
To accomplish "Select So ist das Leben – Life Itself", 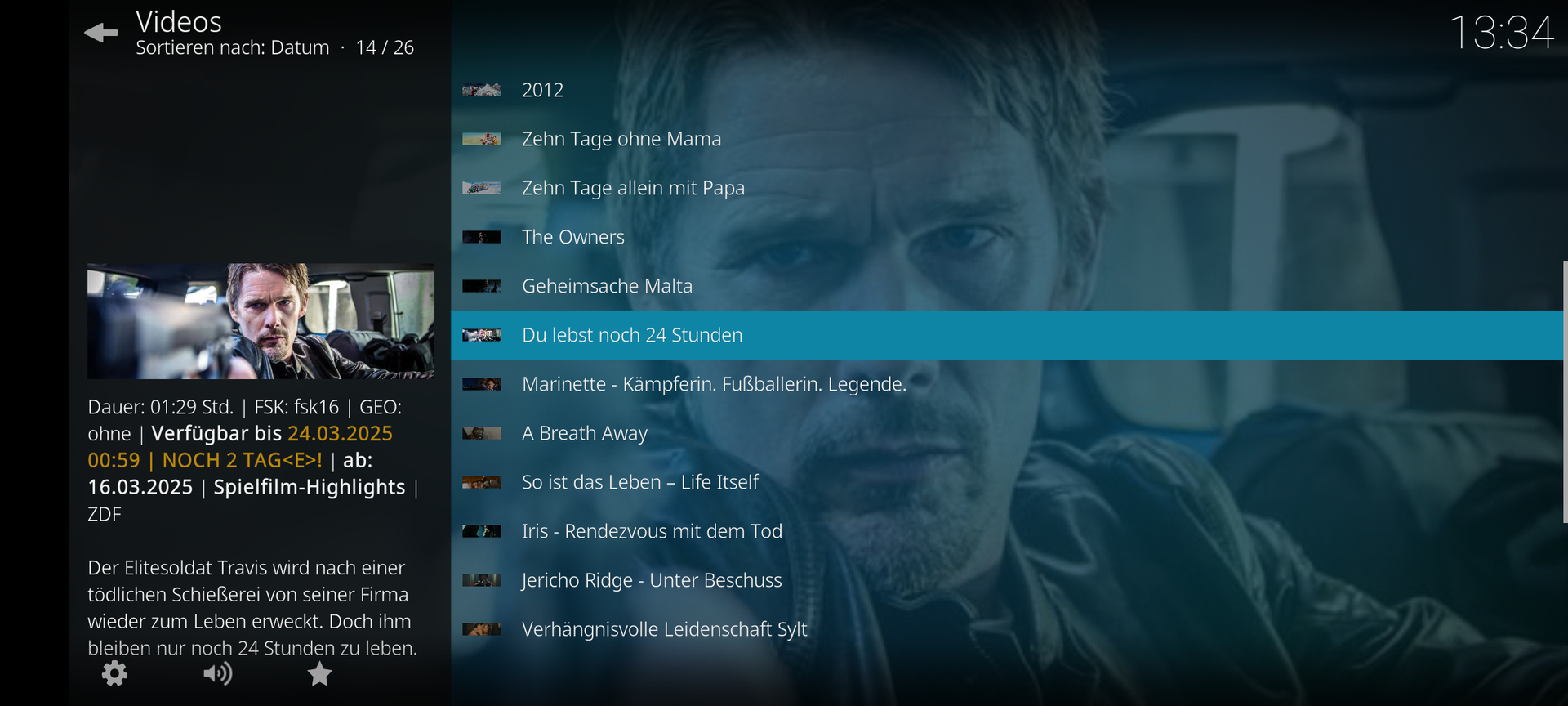I will 1006,482.
